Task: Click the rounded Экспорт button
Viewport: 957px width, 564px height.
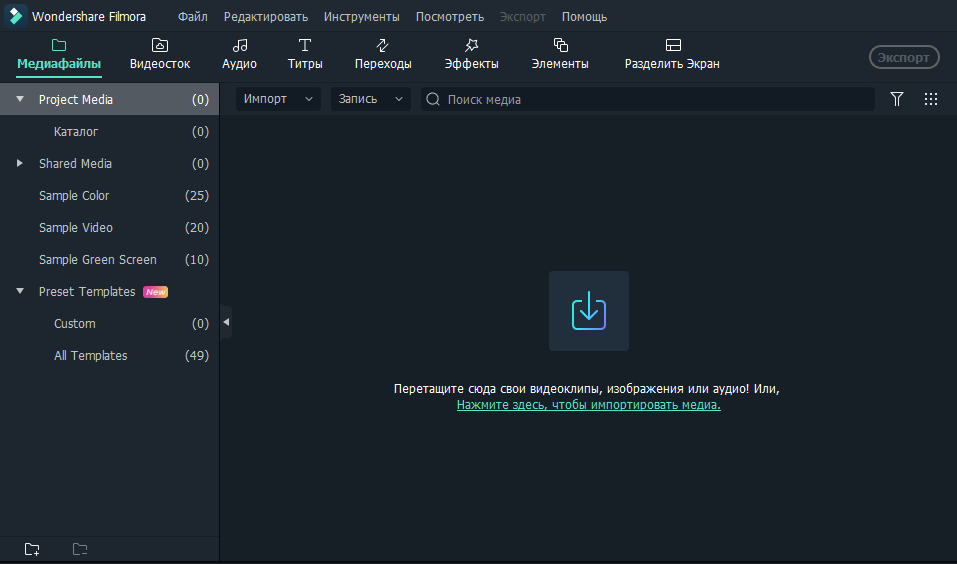Action: (904, 57)
